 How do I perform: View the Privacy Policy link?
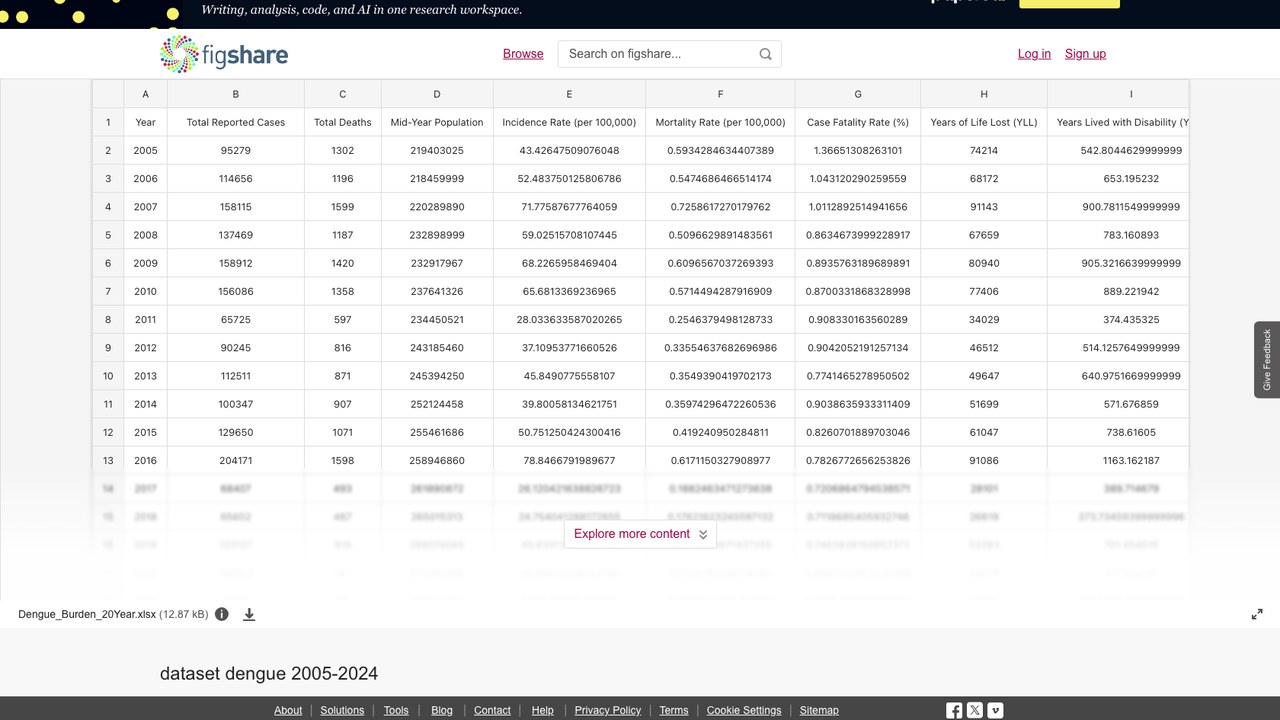608,710
